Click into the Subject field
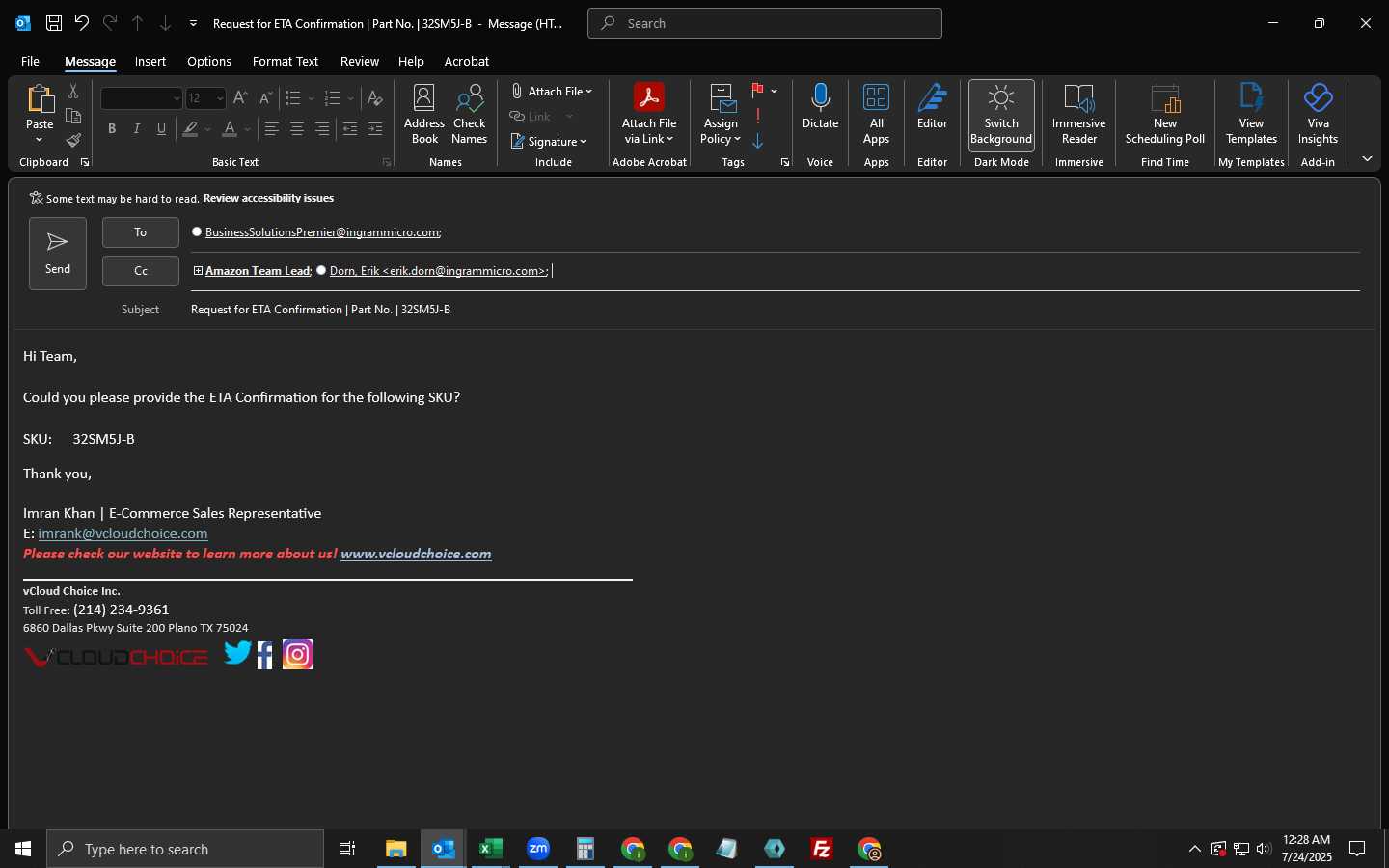The width and height of the screenshot is (1389, 868). [775, 310]
